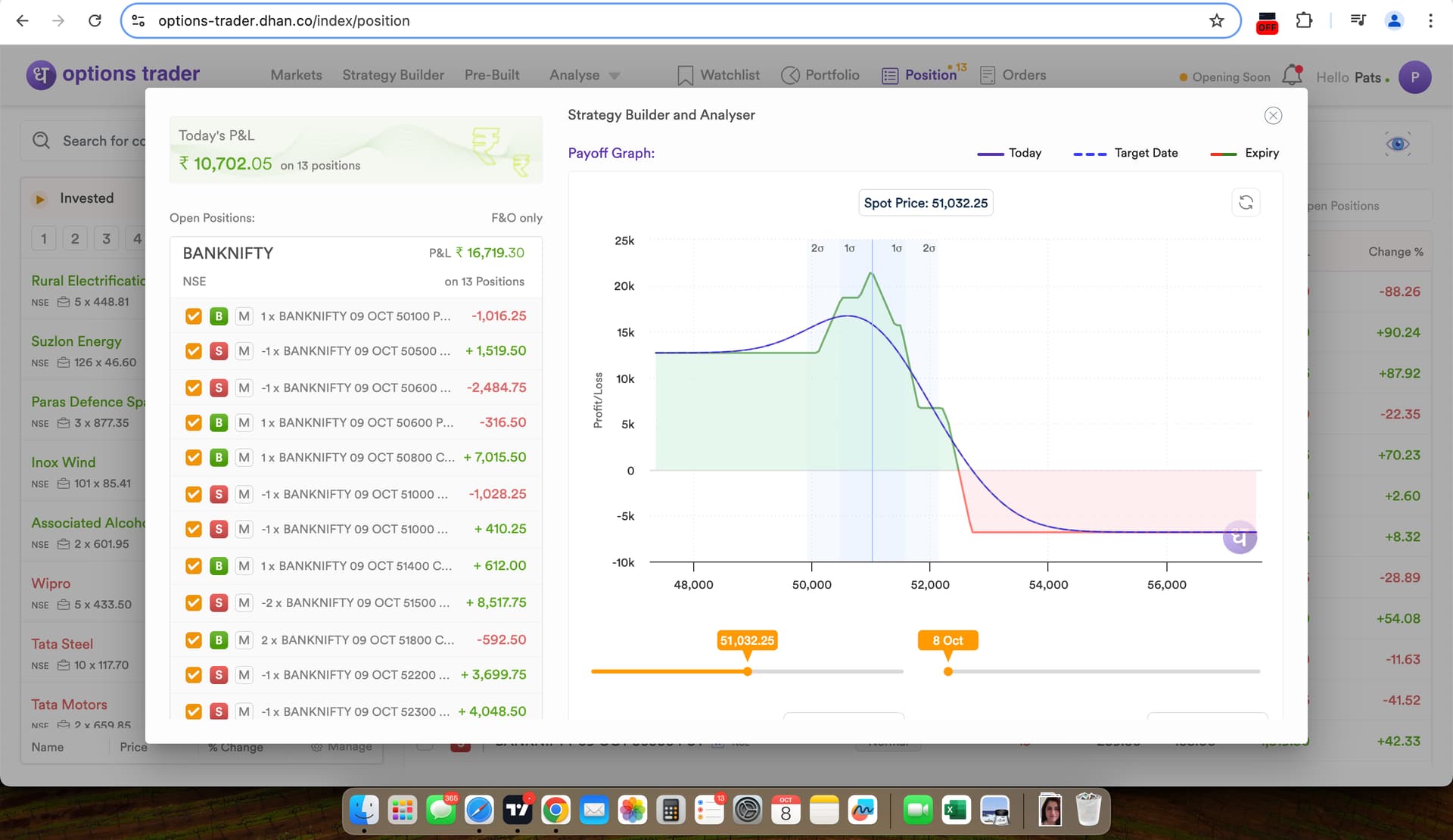The image size is (1453, 840).
Task: Uncheck the 50500 sell position
Action: pos(194,350)
